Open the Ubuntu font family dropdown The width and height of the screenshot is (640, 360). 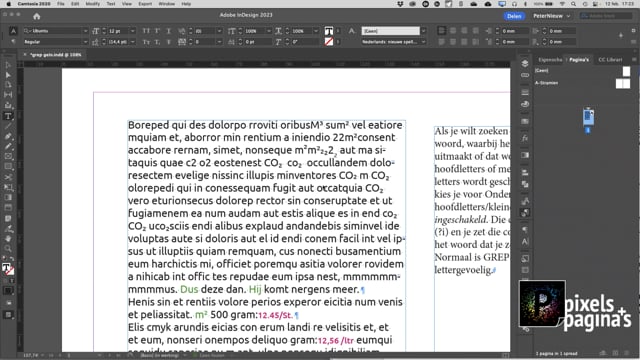[x=85, y=31]
